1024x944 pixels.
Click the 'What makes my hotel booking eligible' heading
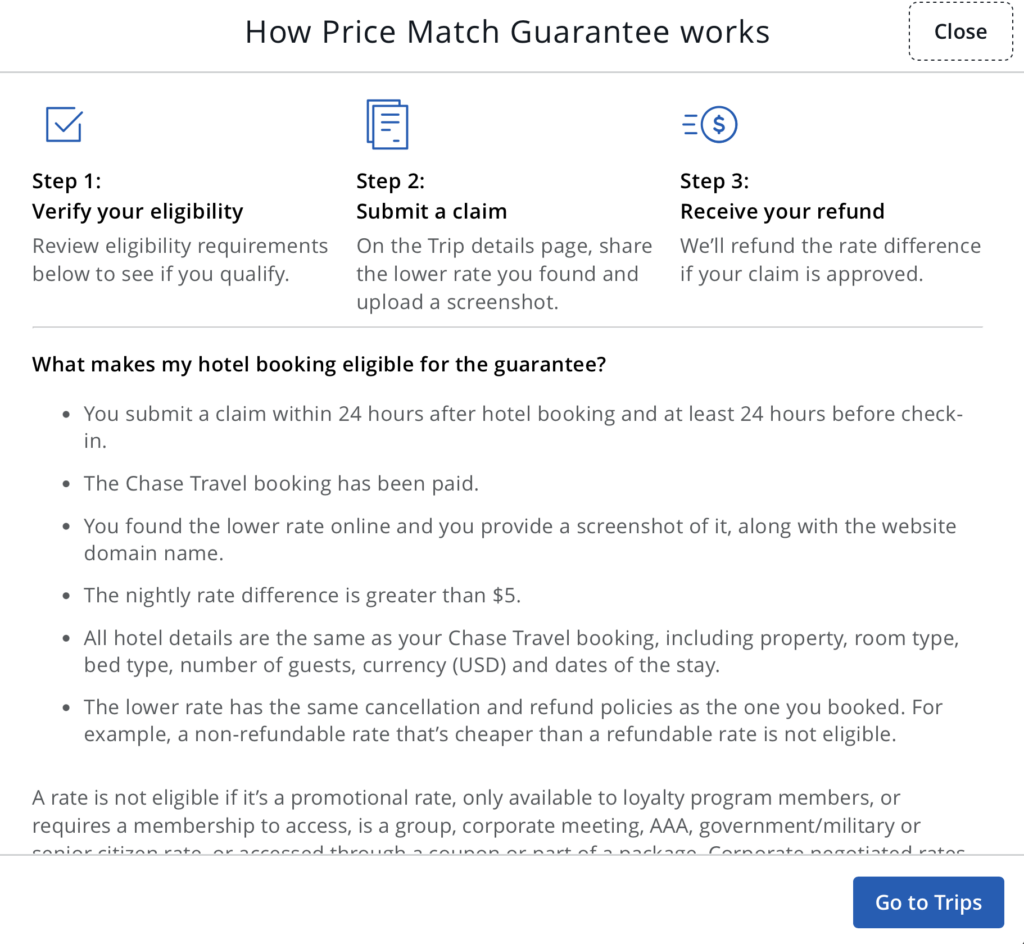coord(319,364)
